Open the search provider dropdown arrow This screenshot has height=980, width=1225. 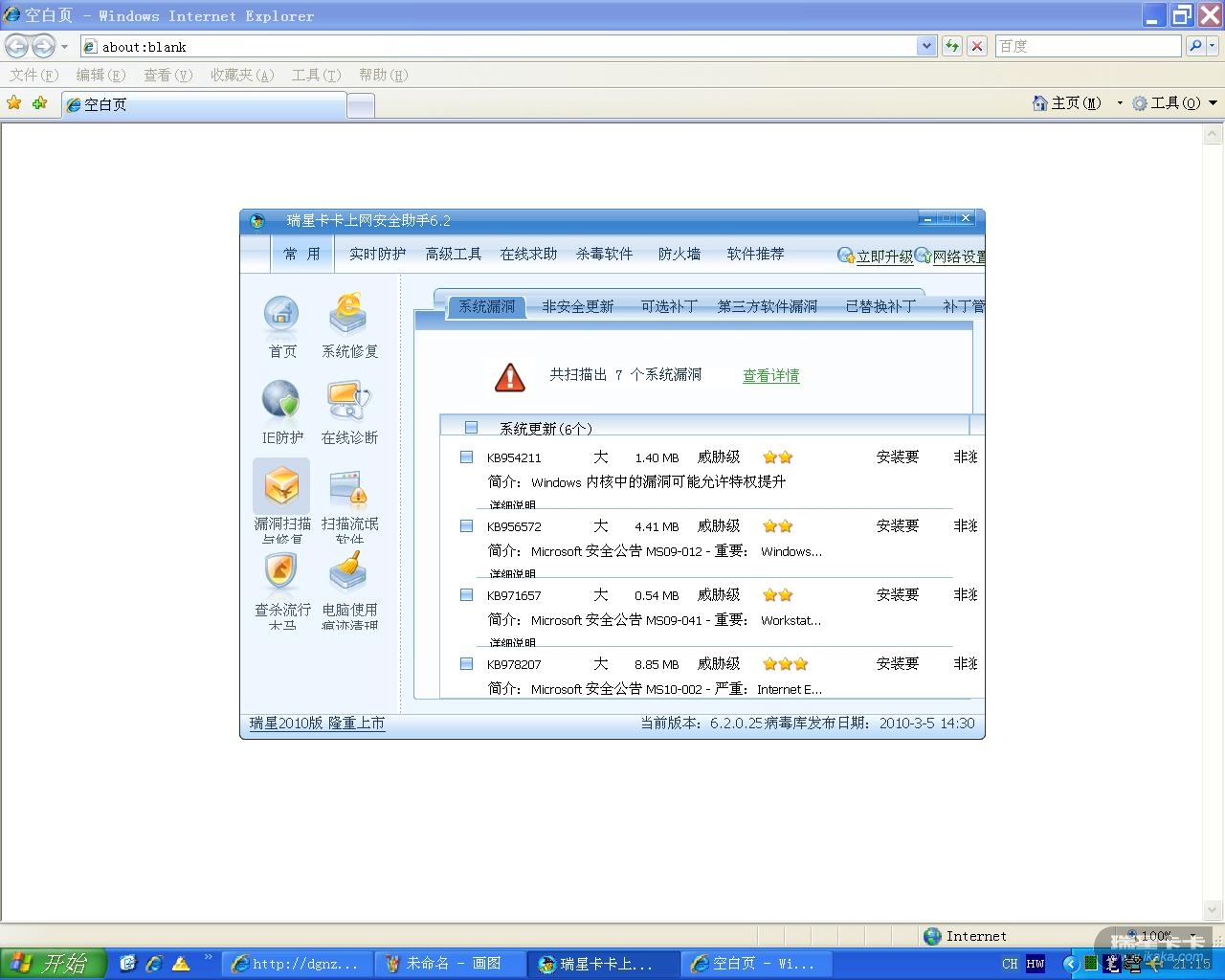click(x=1213, y=46)
